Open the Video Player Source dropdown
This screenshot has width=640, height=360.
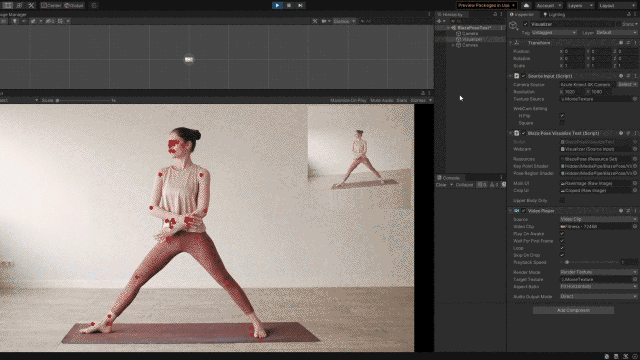click(598, 219)
